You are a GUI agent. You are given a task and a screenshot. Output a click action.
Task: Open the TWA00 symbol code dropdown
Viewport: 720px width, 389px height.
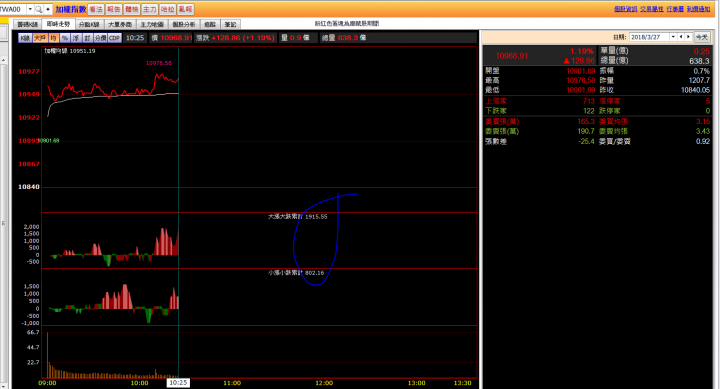30,9
